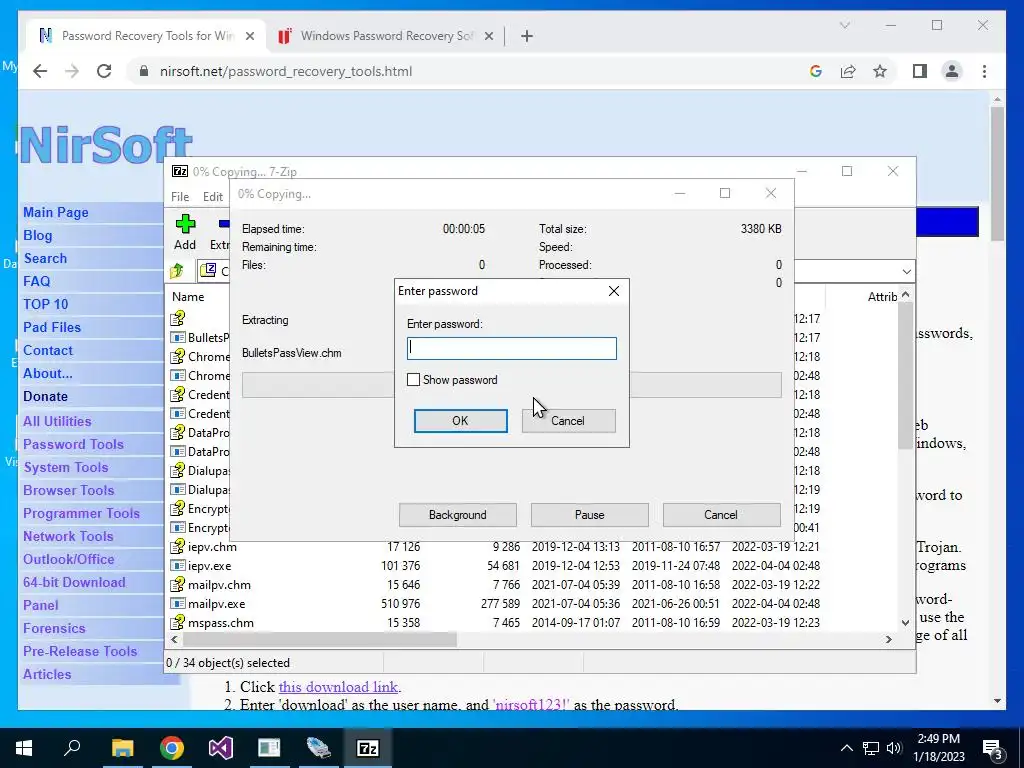Click the volume speaker tray icon
Screen dimensions: 1024x768
click(894, 748)
